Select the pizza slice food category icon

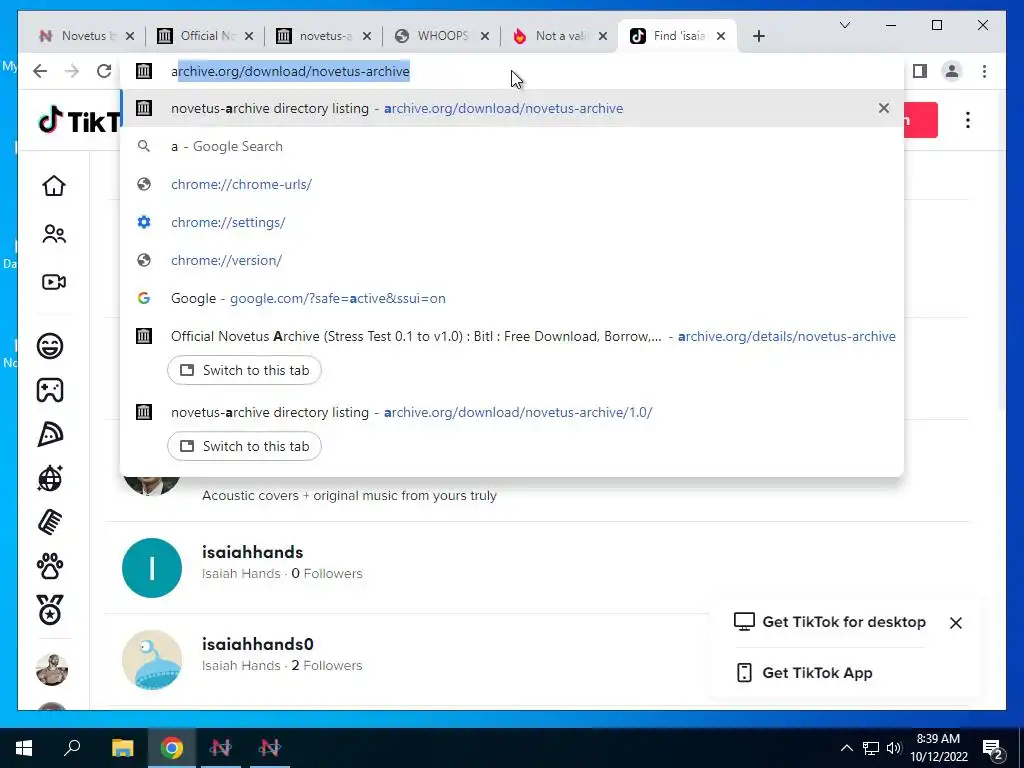[50, 434]
